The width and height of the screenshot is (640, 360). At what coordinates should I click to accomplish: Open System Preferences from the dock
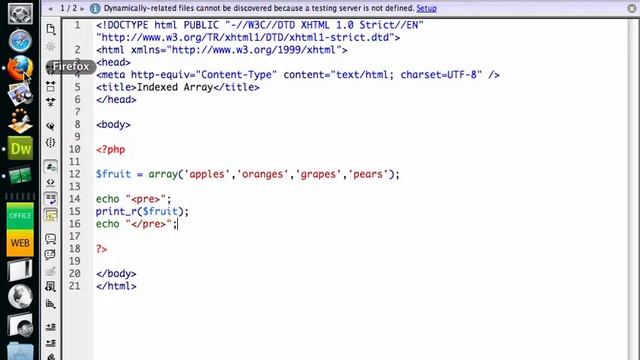pos(20,13)
